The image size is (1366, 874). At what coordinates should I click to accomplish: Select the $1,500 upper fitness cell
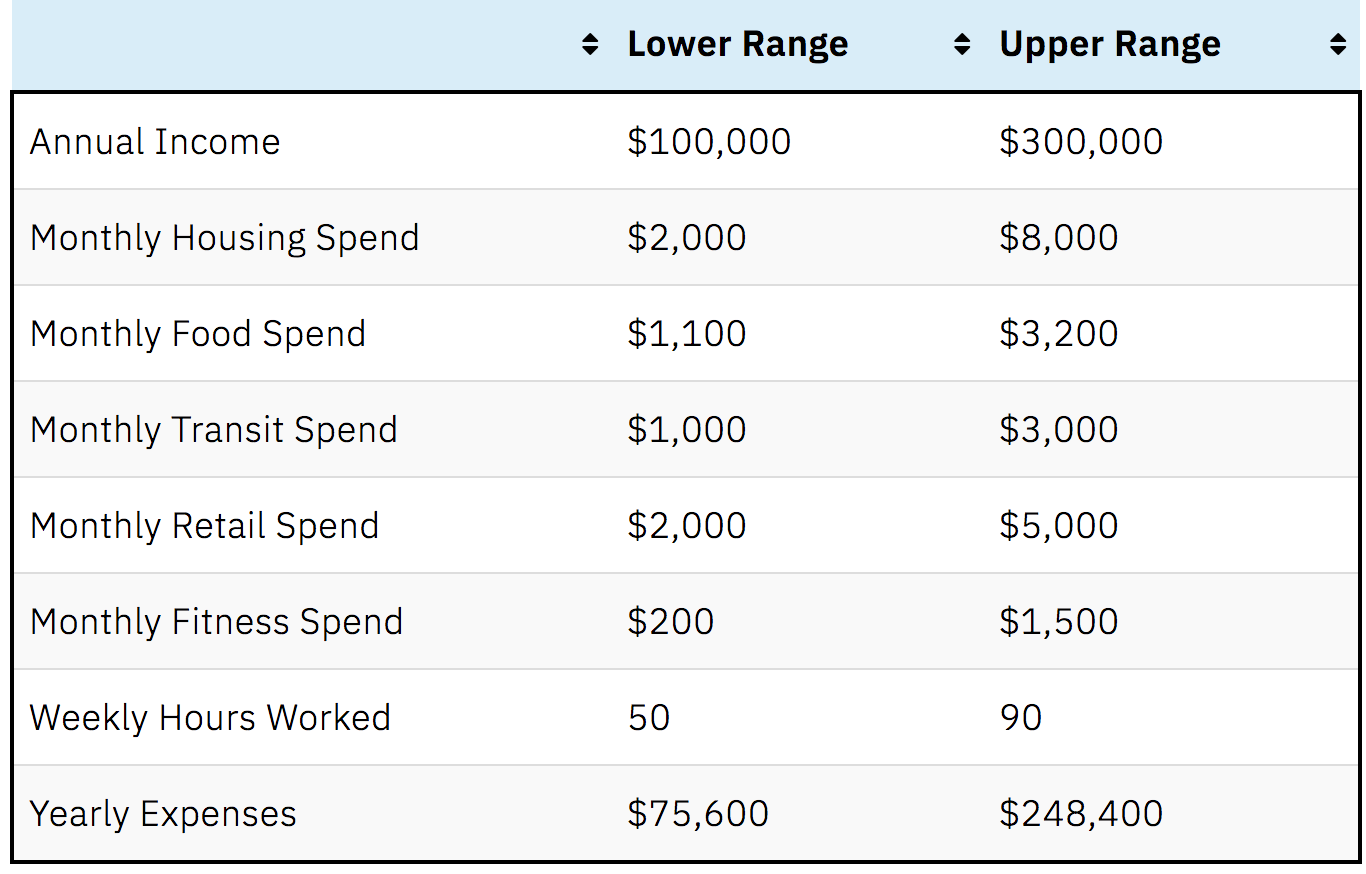coord(1059,622)
